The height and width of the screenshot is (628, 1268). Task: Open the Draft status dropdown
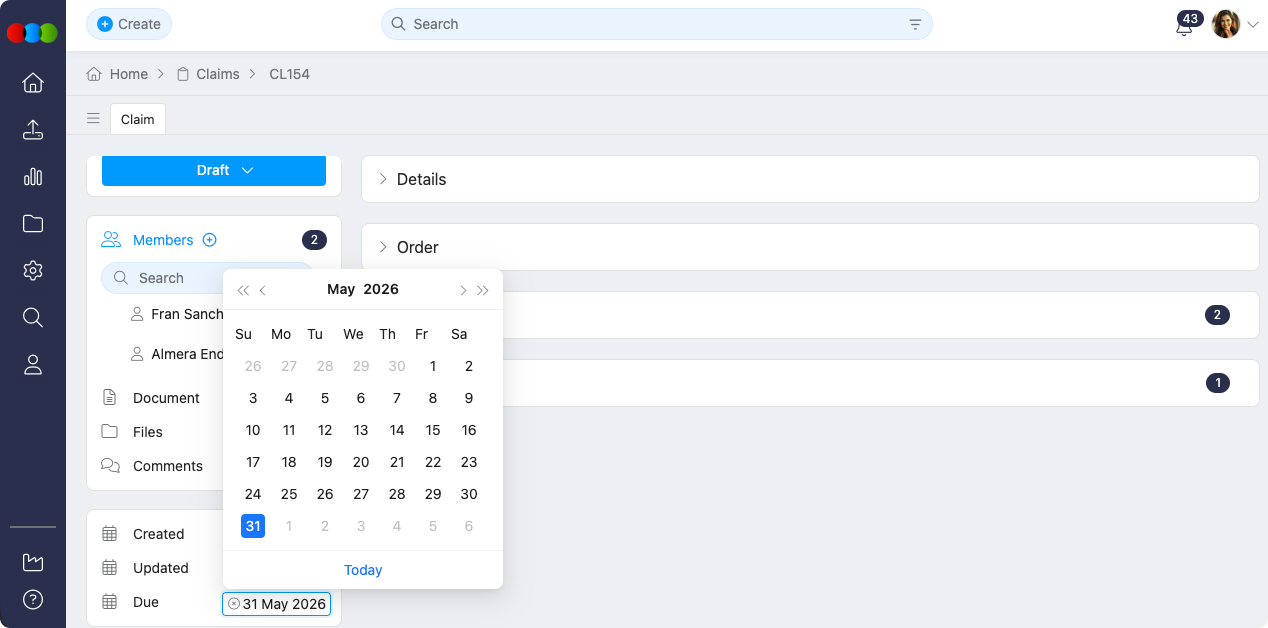pos(214,170)
